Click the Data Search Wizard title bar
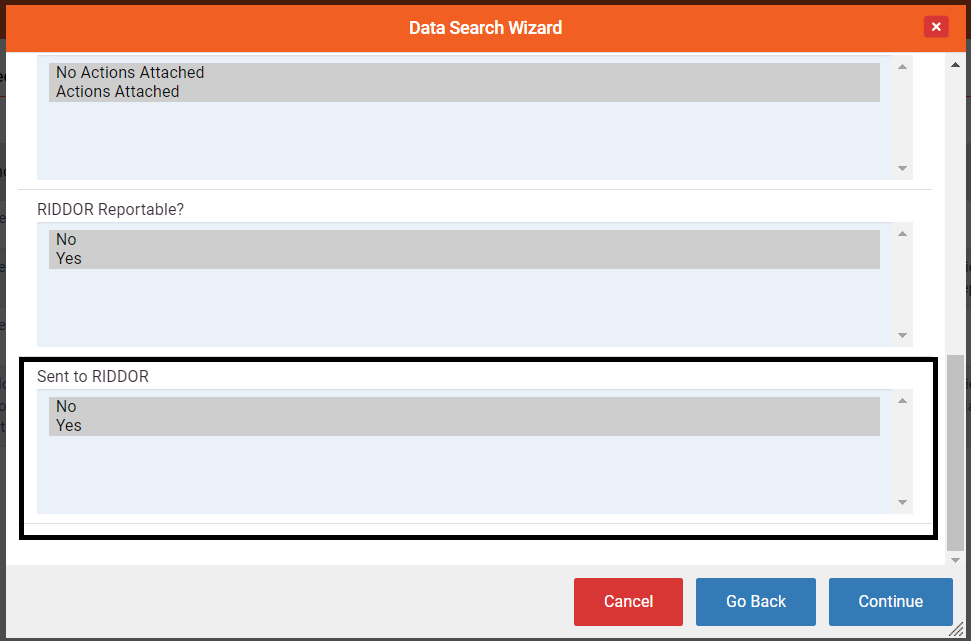 coord(485,27)
